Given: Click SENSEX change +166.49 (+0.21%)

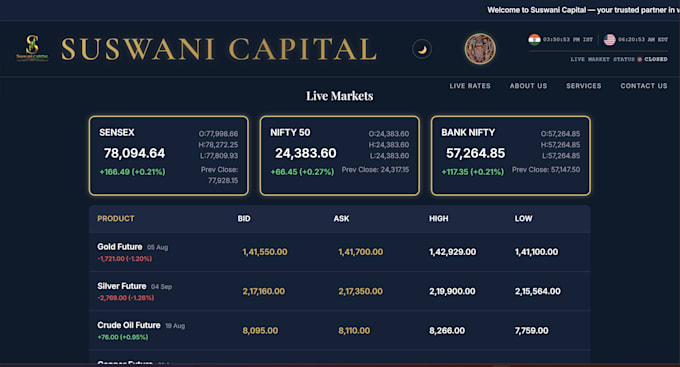Looking at the screenshot, I should click(x=132, y=172).
